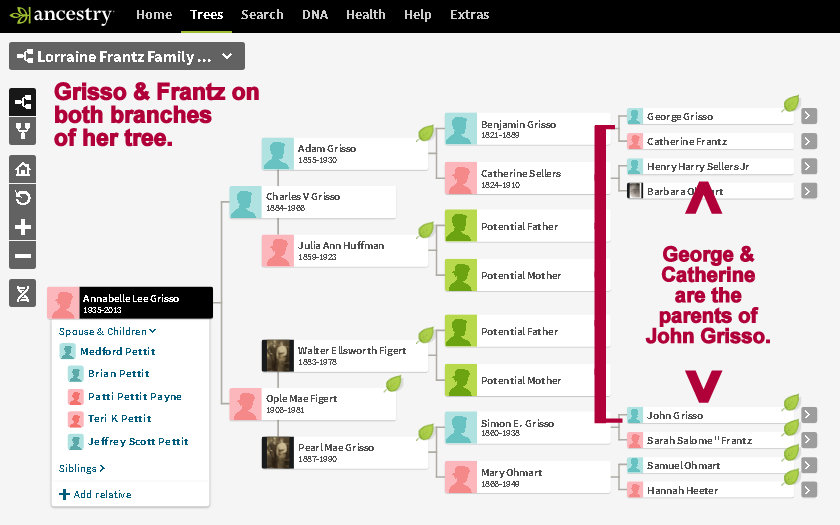Open the DNA menu
The height and width of the screenshot is (525, 840).
coord(315,15)
